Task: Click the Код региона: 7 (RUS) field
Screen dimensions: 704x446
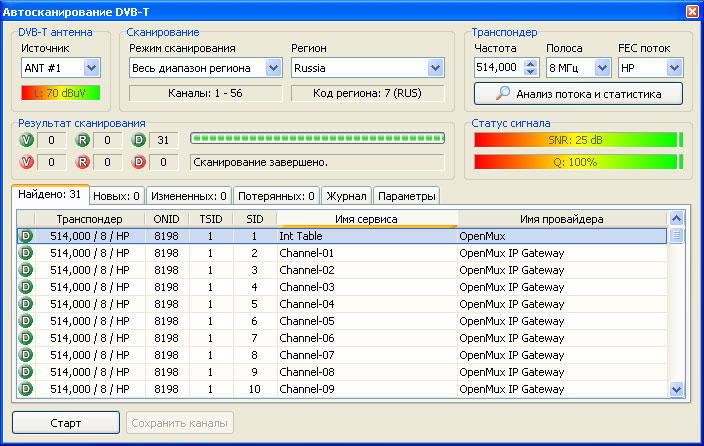Action: point(367,93)
